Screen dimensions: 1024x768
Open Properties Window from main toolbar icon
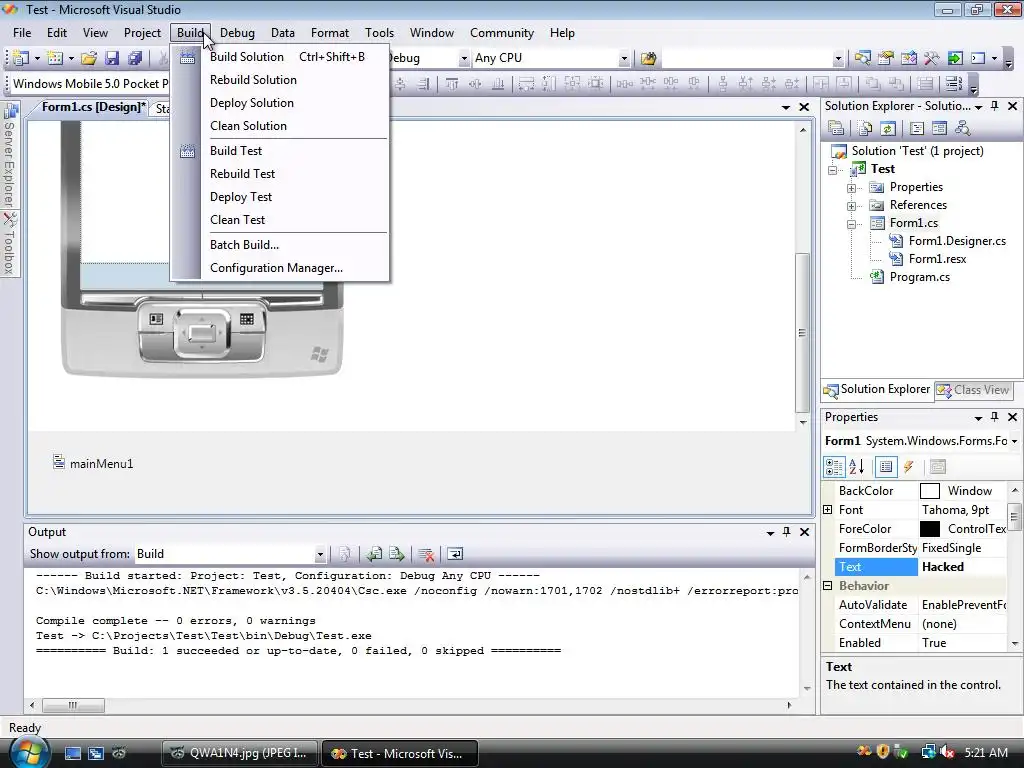[x=886, y=58]
